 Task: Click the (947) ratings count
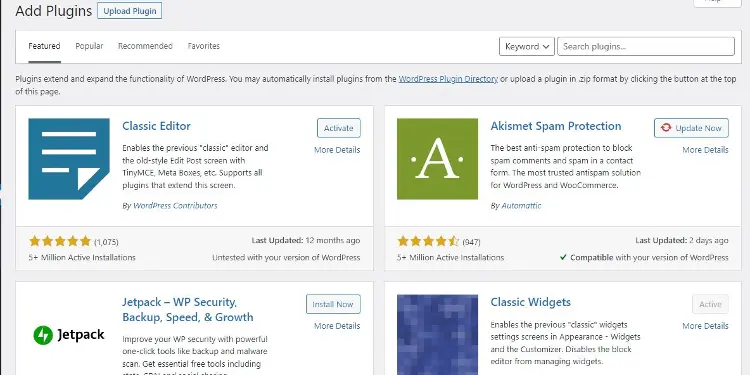(x=471, y=242)
